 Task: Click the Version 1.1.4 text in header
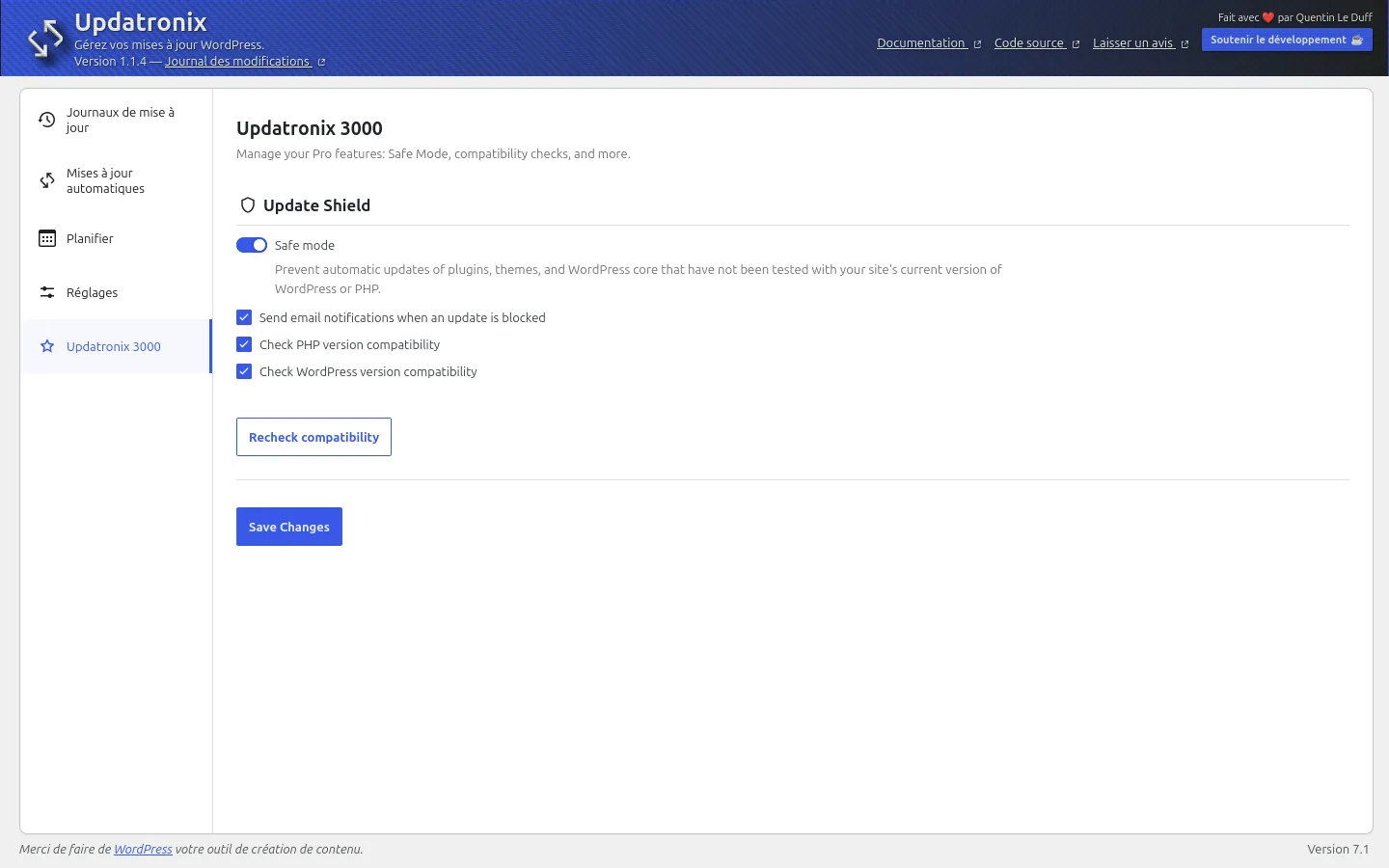pos(110,62)
